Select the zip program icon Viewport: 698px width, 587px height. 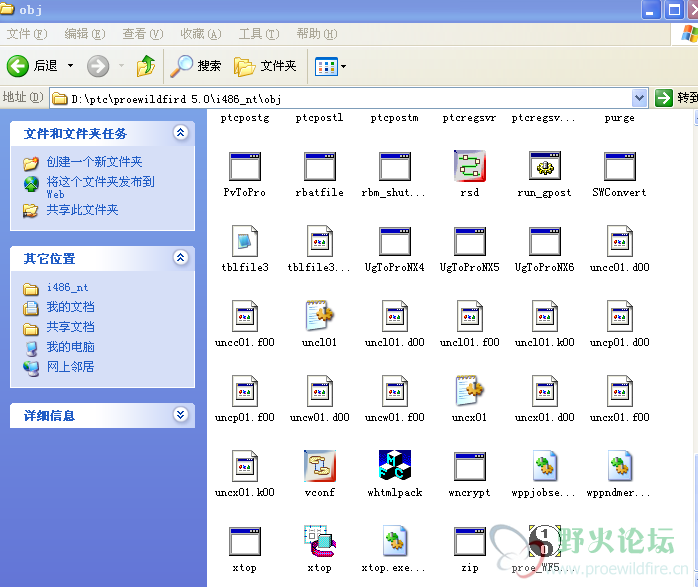[x=470, y=541]
